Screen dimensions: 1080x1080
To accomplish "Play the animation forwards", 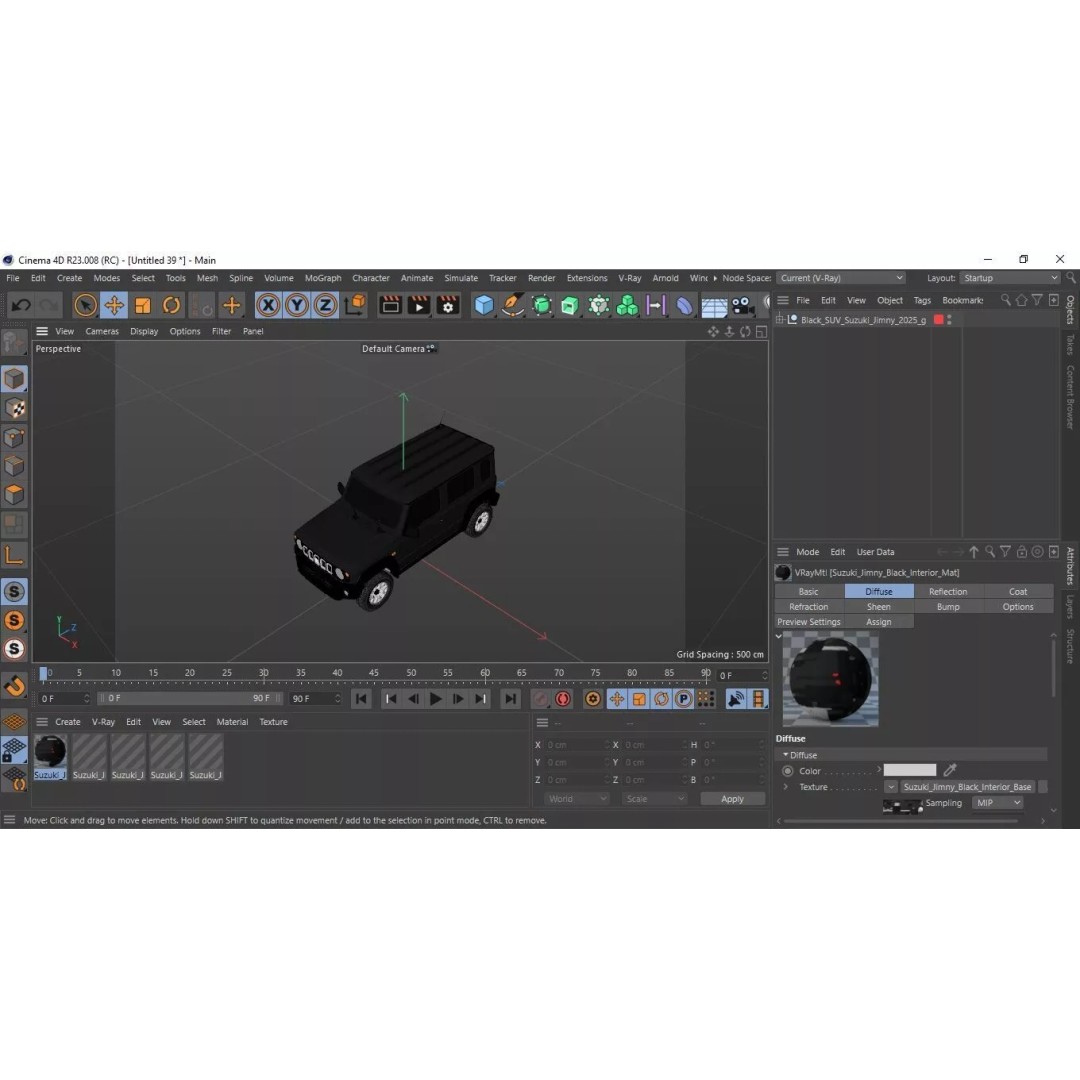I will (435, 699).
